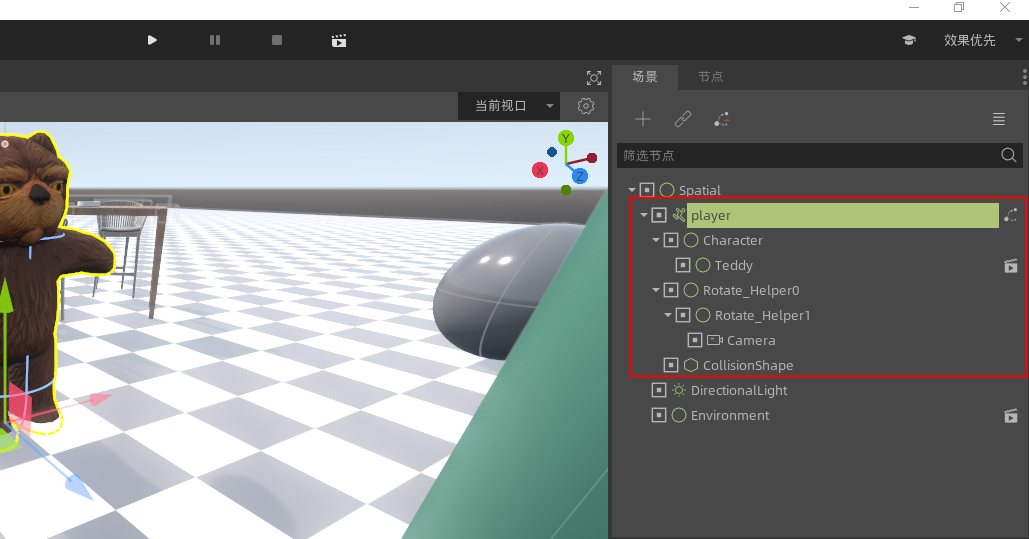Viewport: 1029px width, 539px height.
Task: Toggle the player node checkbox
Action: [x=659, y=215]
